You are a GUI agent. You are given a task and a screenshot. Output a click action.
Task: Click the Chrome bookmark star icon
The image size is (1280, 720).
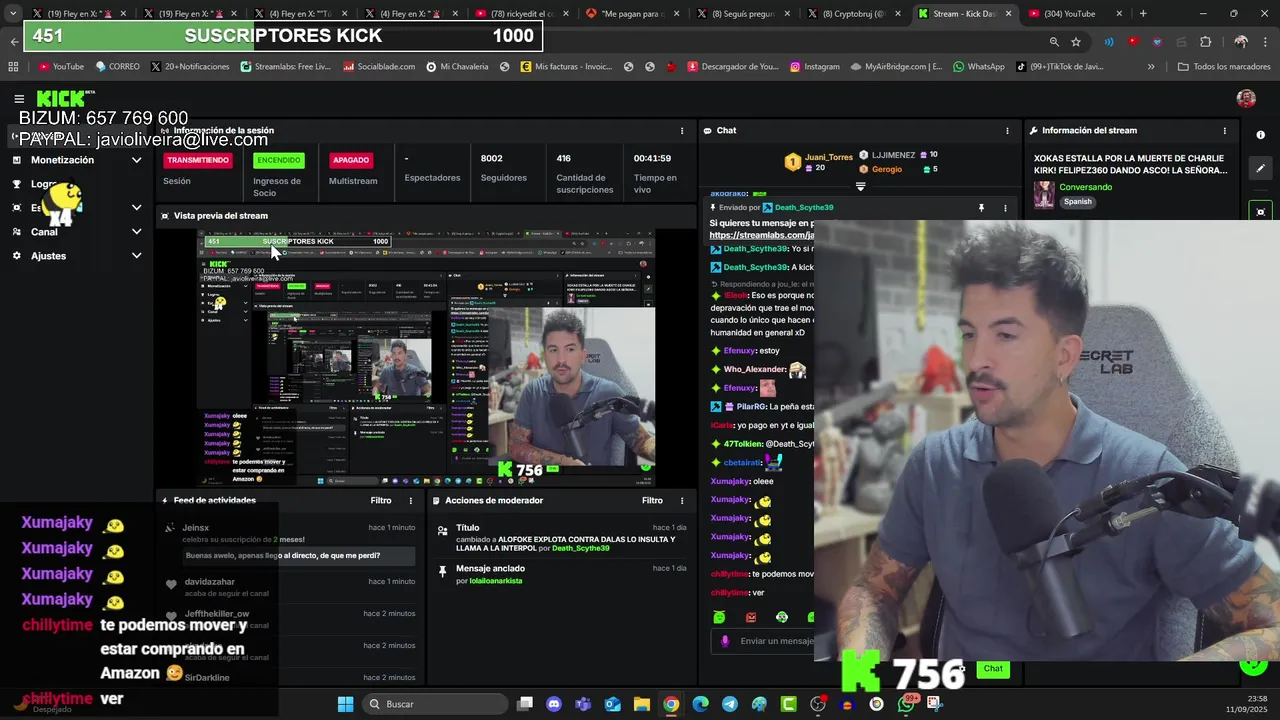pyautogui.click(x=1076, y=41)
